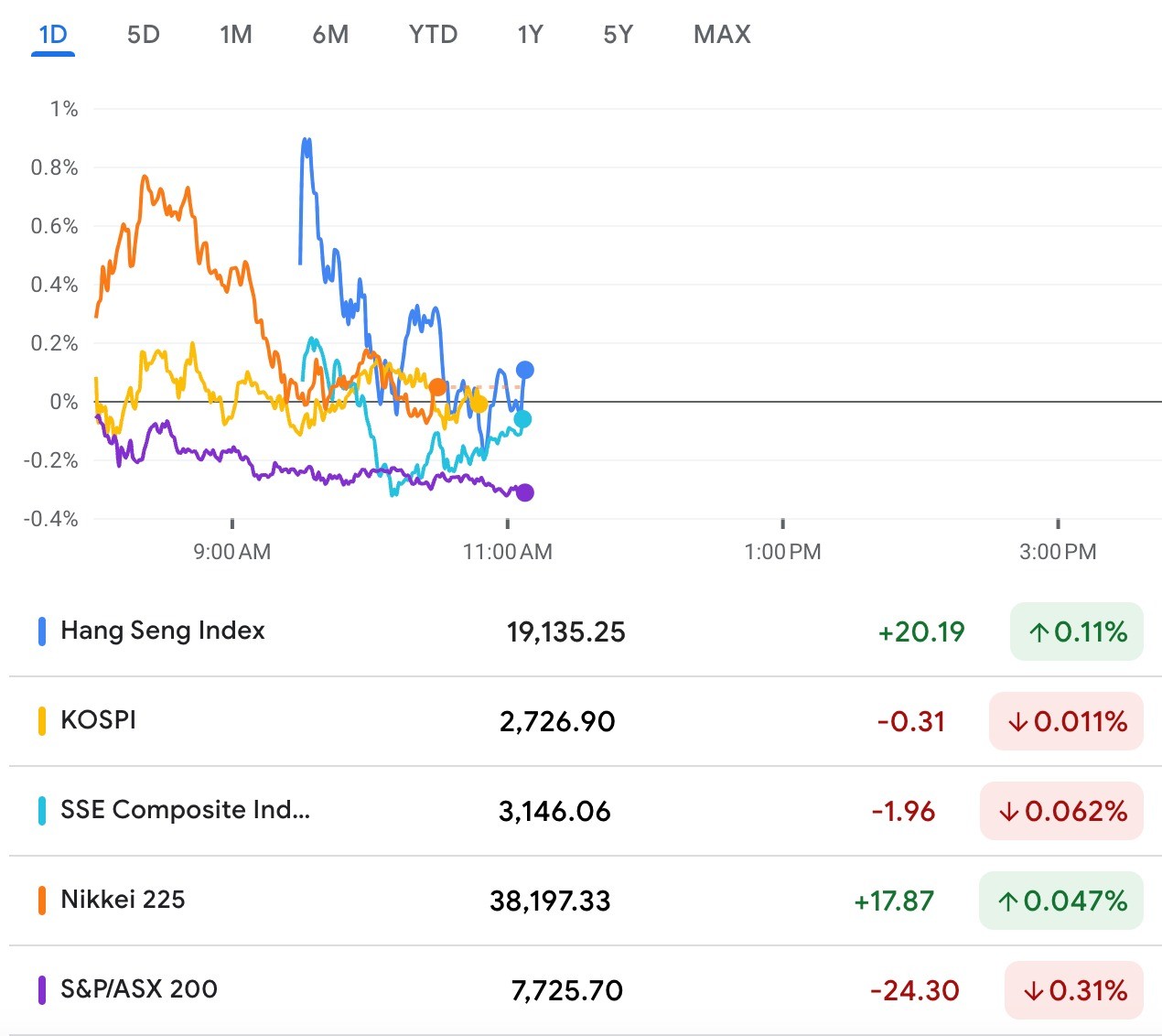Click the SSE Composite change value -1.96
The height and width of the screenshot is (1036, 1162).
[x=903, y=812]
